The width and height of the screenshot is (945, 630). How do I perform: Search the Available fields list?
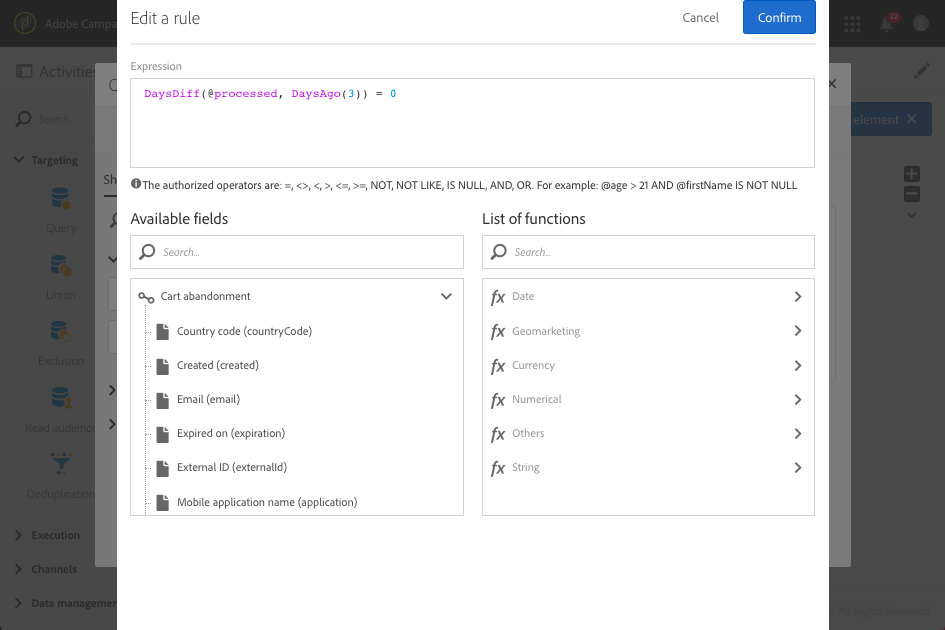click(x=305, y=252)
